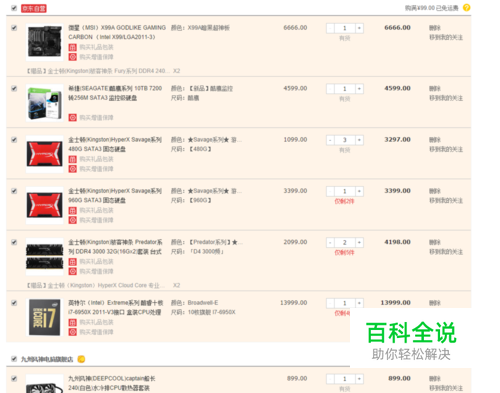This screenshot has width=500, height=393.
Task: Decrease quantity of Kingston Predator DDR4 memory
Action: (x=330, y=243)
